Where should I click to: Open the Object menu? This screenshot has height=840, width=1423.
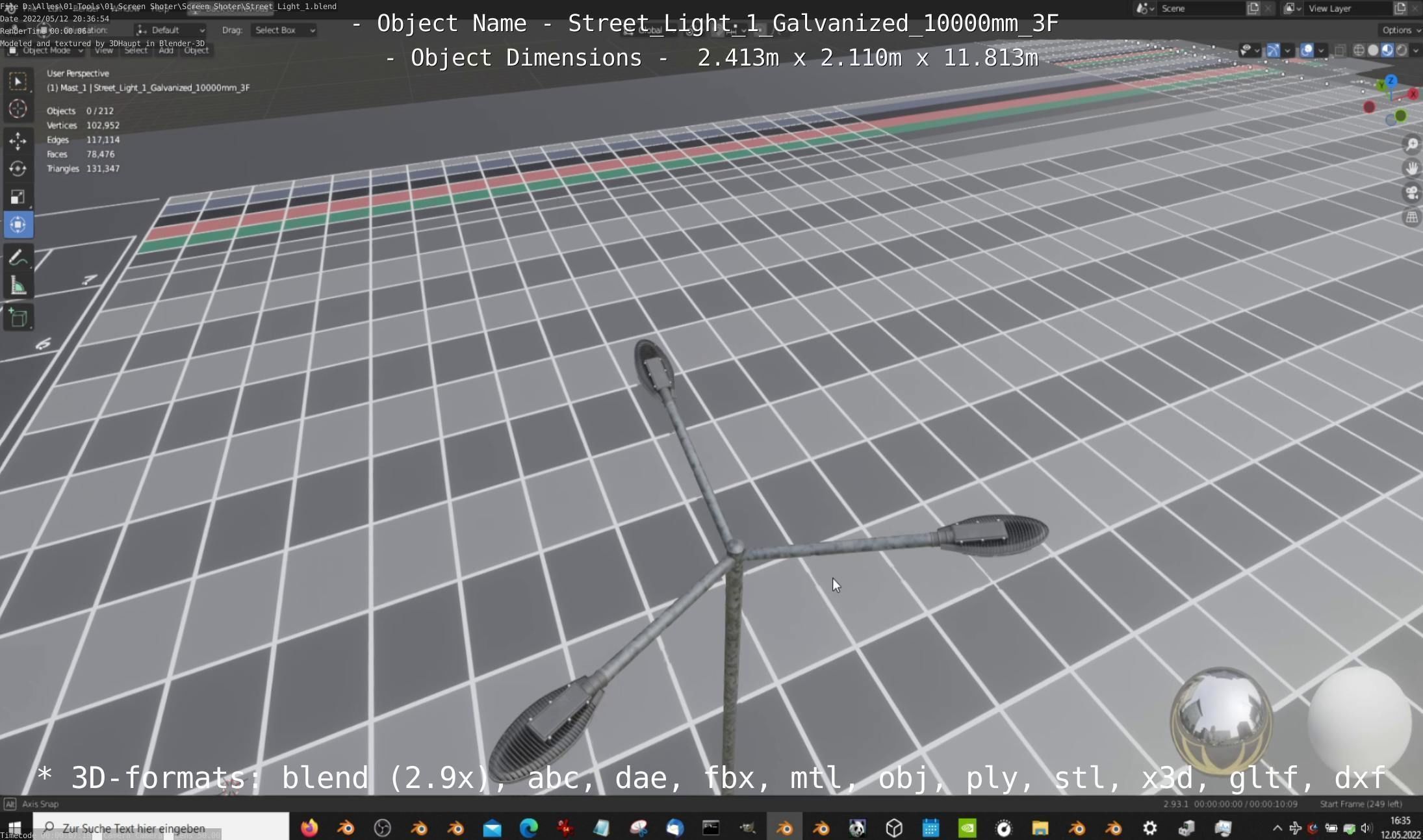pos(196,50)
